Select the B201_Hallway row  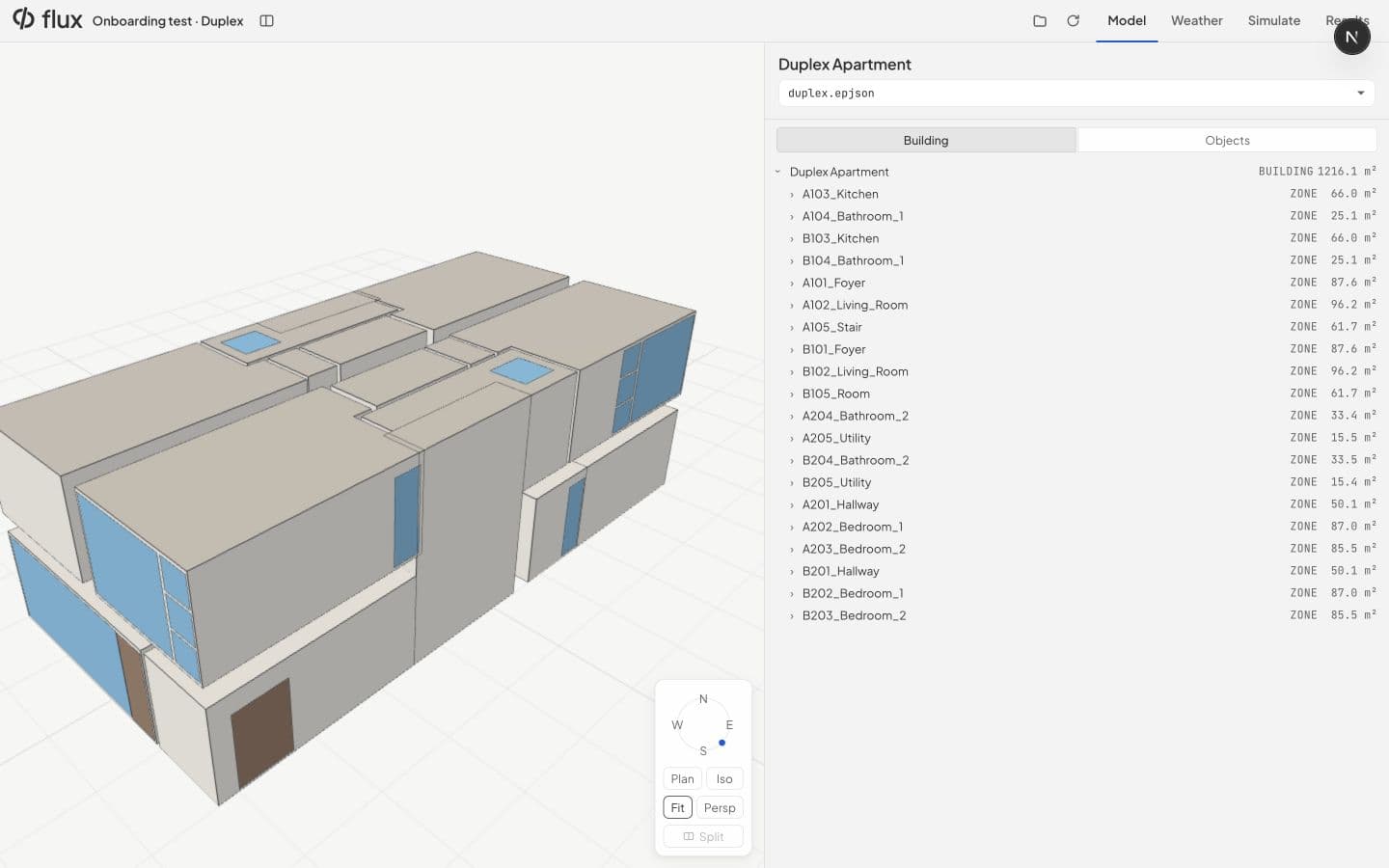pos(1076,571)
